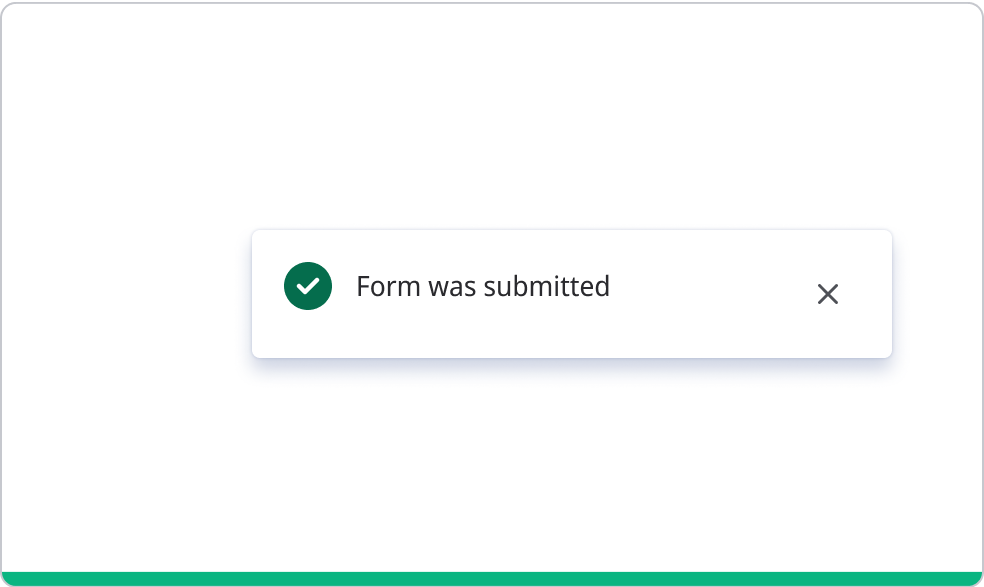This screenshot has width=984, height=587.
Task: Remove the success notification using its close icon
Action: tap(828, 294)
